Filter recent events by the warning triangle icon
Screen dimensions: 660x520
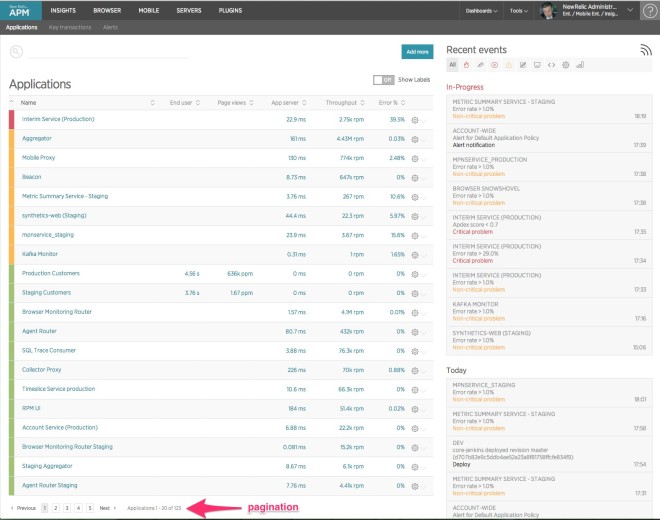tap(509, 65)
